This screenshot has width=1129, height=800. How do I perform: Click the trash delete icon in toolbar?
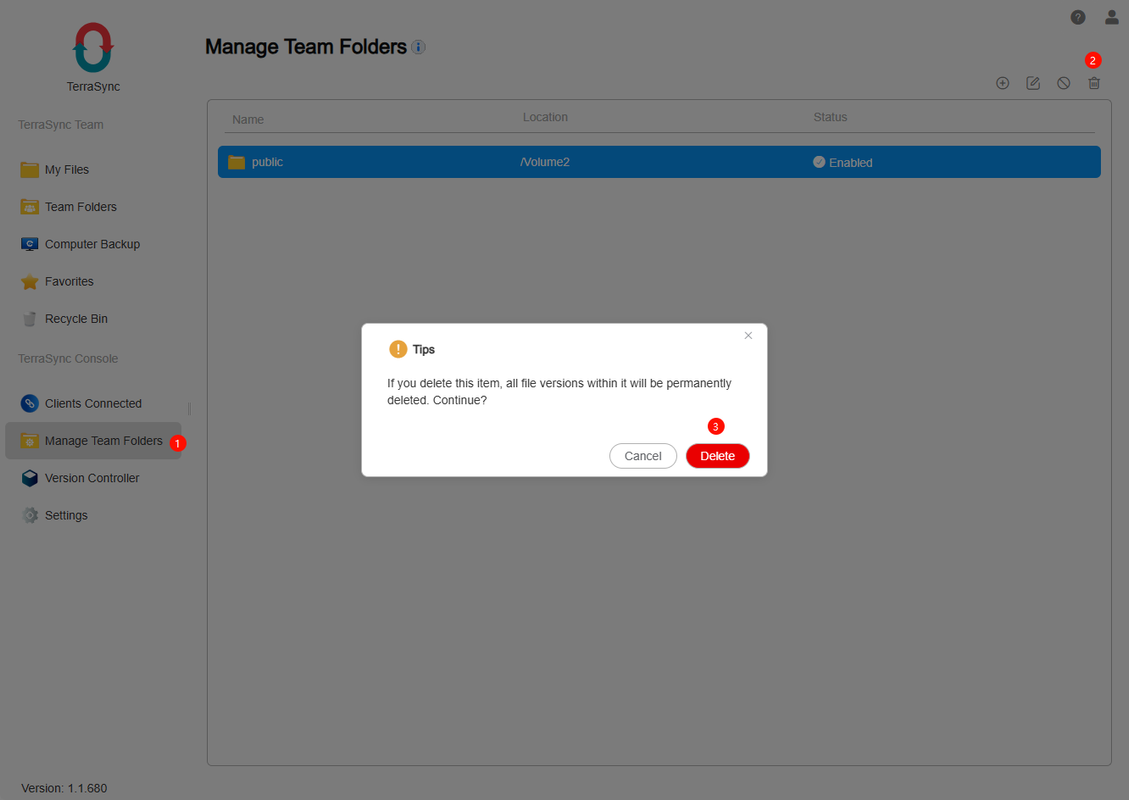1094,84
